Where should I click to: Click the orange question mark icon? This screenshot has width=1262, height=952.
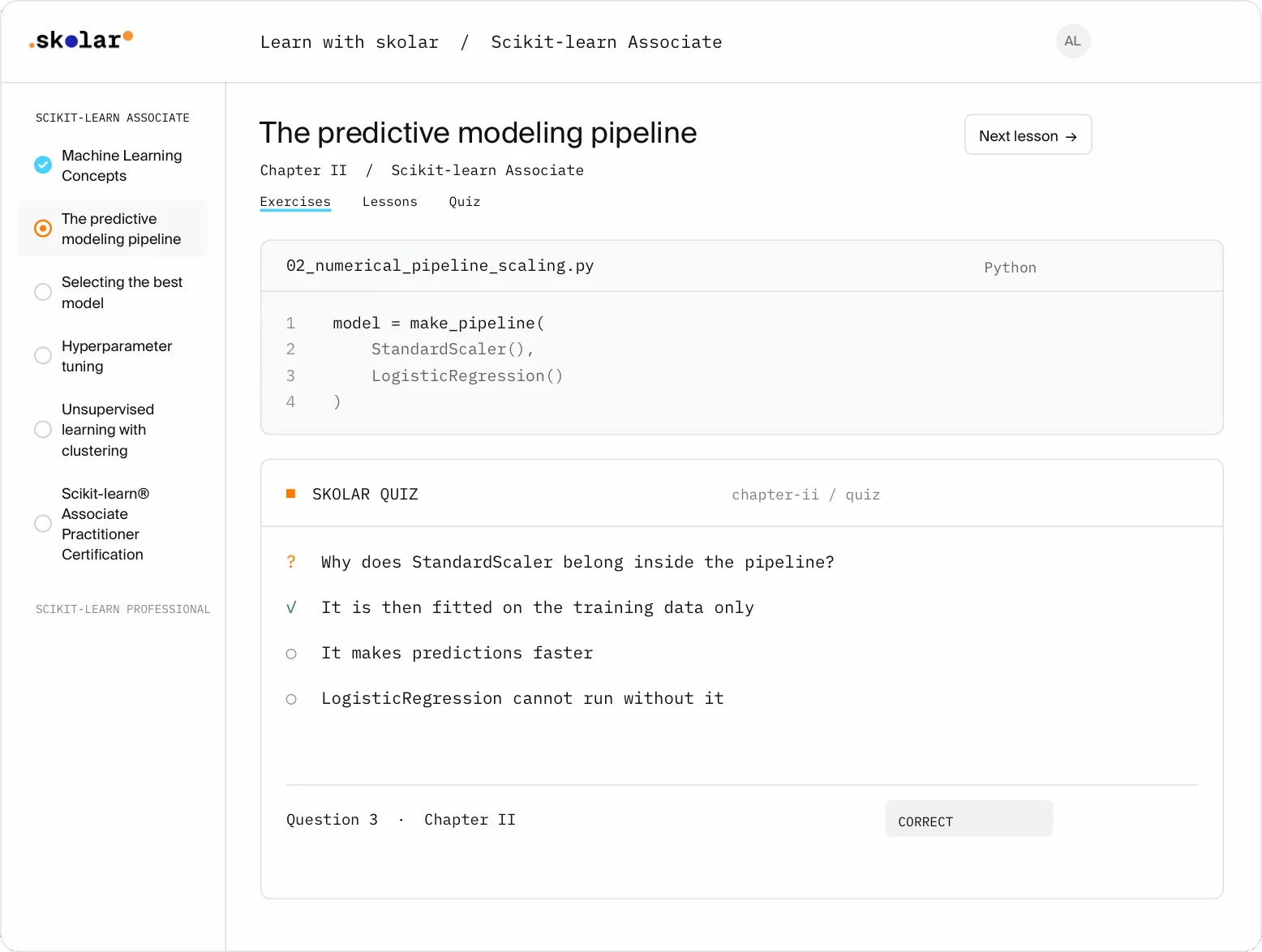pyautogui.click(x=291, y=562)
